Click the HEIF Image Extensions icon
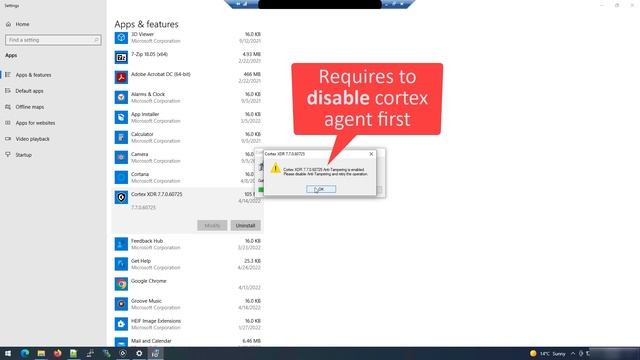The image size is (640, 360). coord(121,324)
